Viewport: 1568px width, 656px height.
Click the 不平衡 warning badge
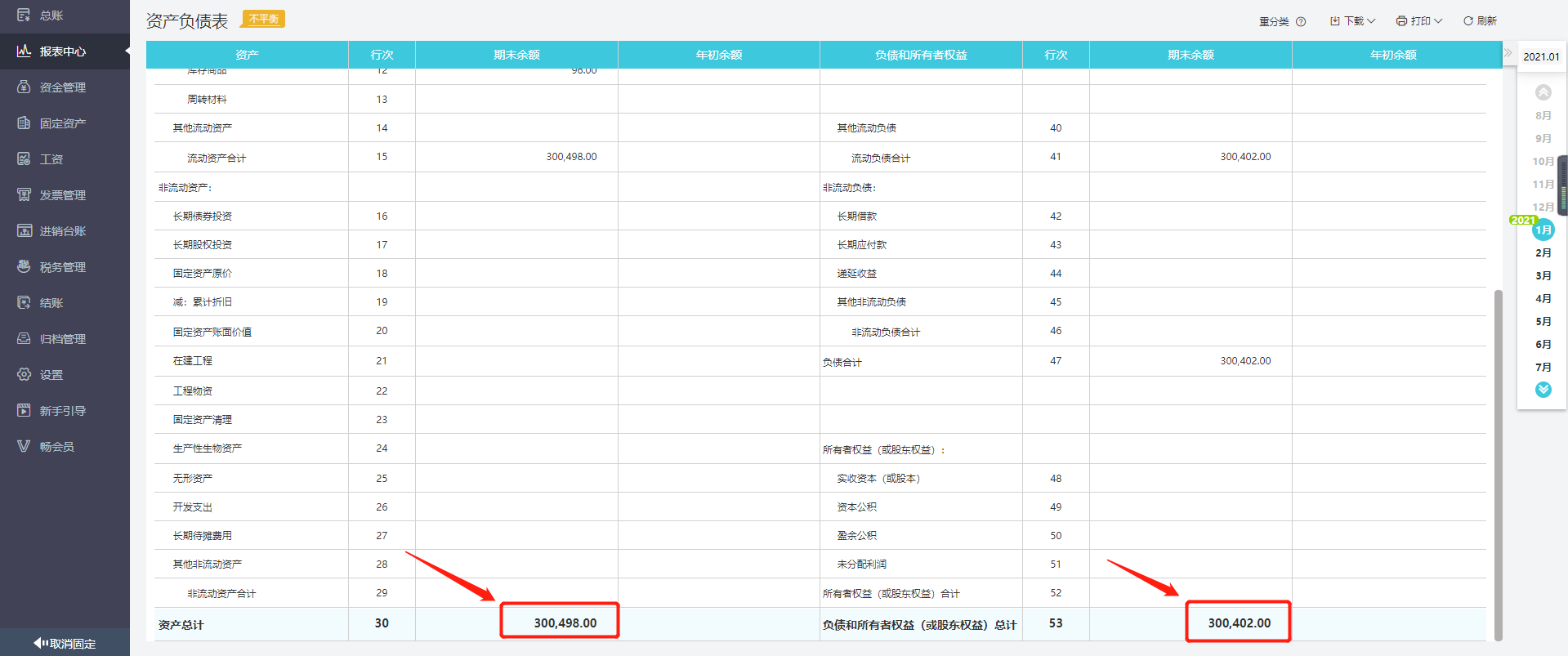tap(264, 19)
